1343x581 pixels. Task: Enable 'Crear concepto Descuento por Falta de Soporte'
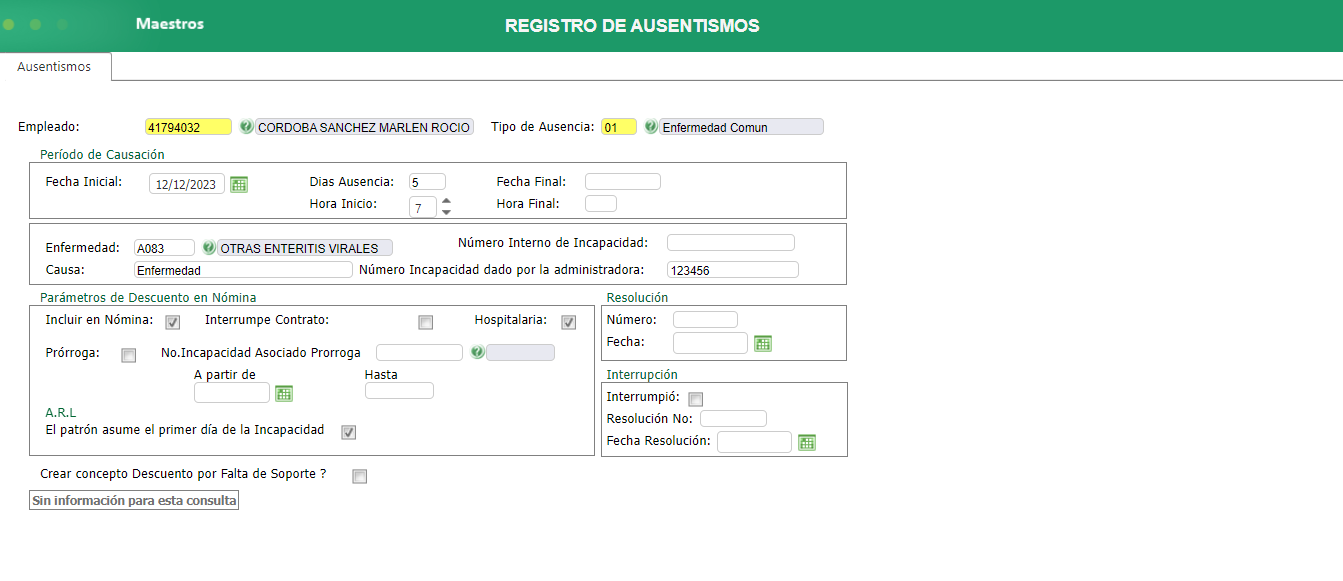tap(359, 476)
